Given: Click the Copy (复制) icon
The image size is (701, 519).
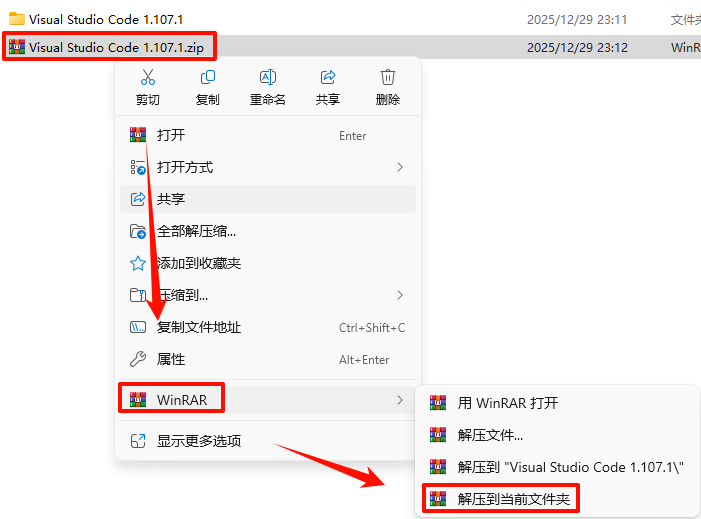Looking at the screenshot, I should [x=207, y=77].
